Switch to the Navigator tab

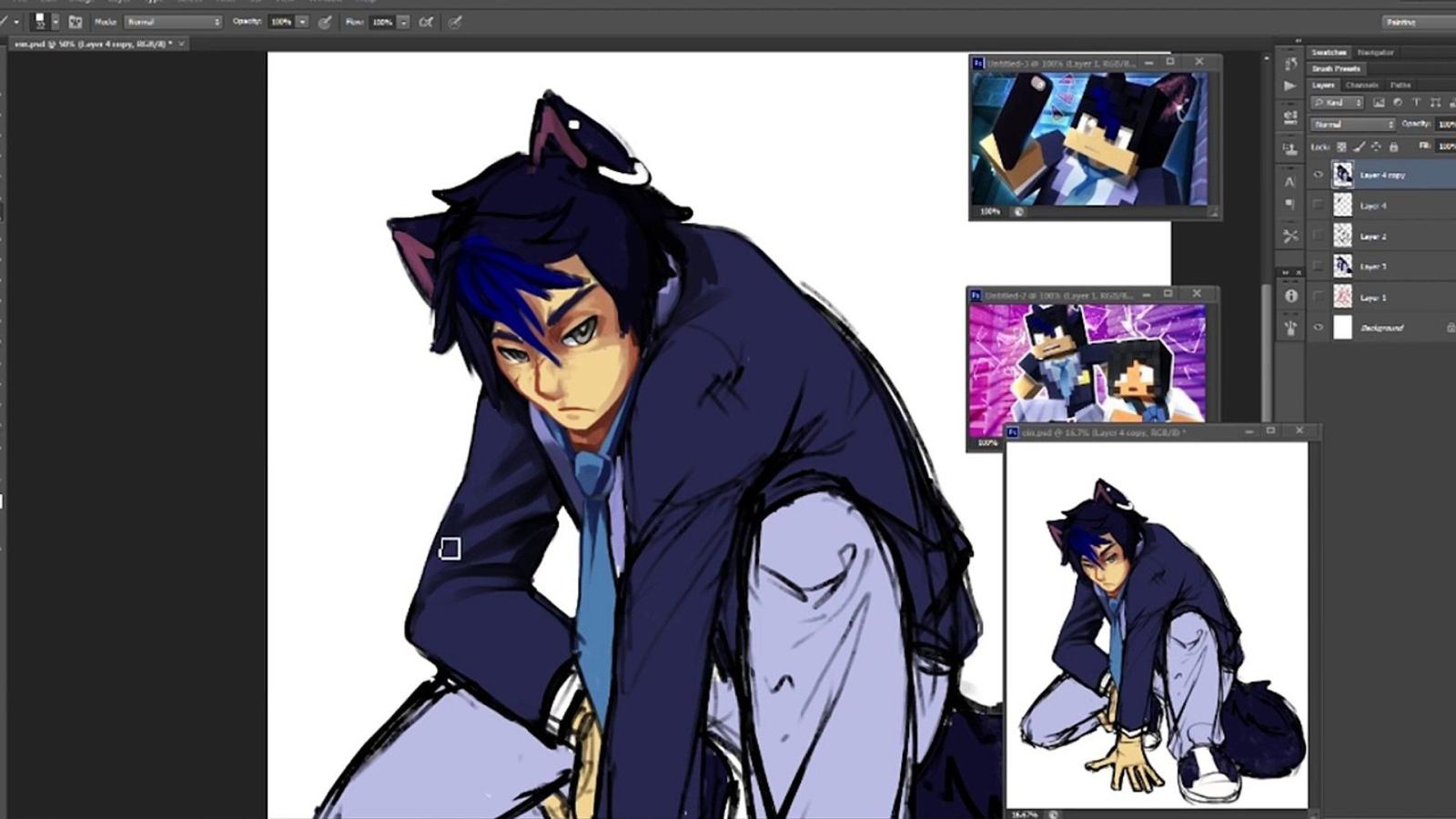pos(1376,52)
